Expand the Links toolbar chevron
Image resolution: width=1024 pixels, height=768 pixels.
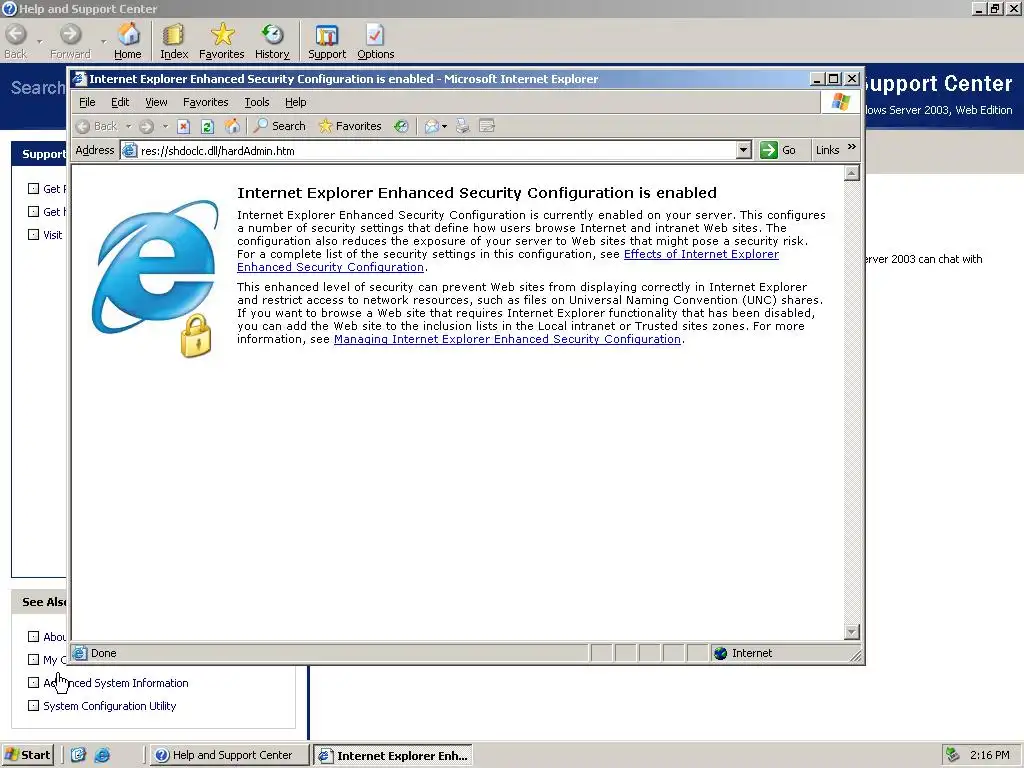852,148
